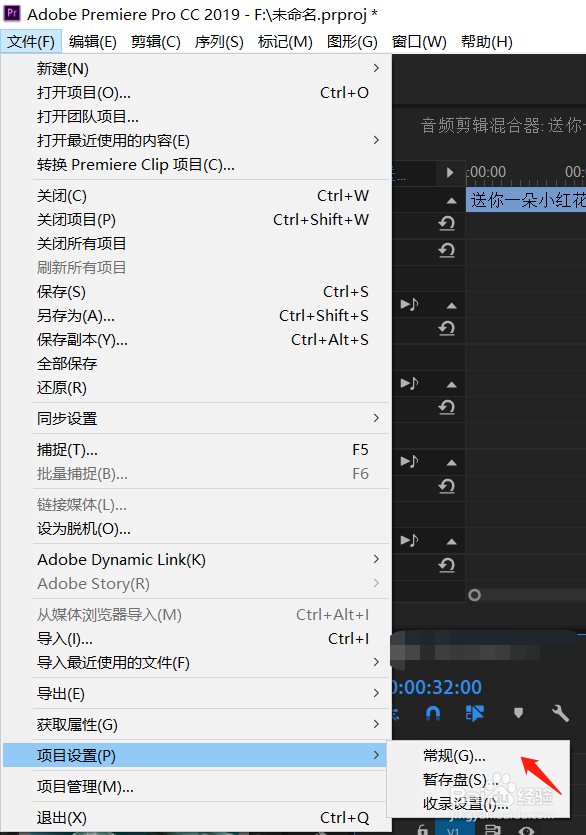The image size is (586, 835).
Task: Open the 标记(M) menu
Action: point(285,42)
